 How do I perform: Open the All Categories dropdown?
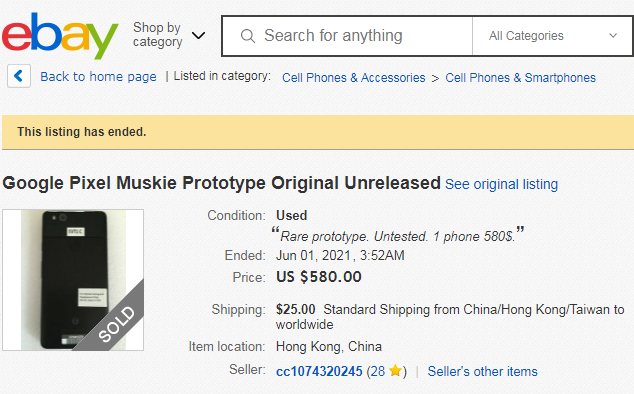[552, 36]
